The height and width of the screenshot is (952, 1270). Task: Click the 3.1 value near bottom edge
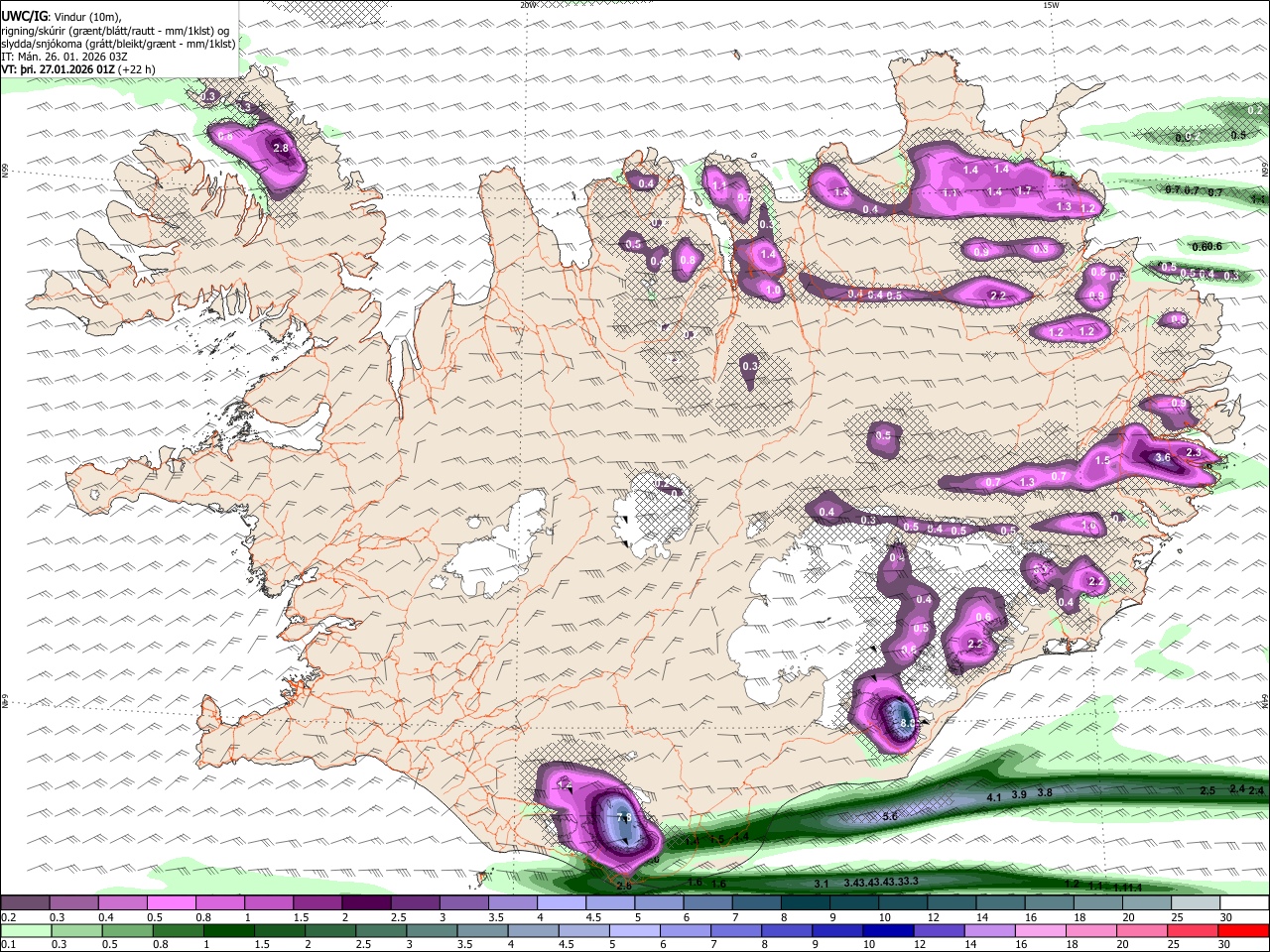pyautogui.click(x=822, y=883)
